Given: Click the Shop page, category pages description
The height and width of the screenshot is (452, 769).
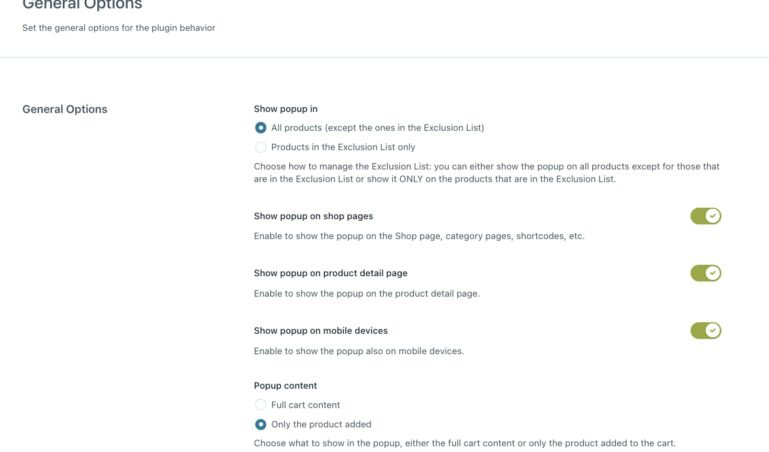Looking at the screenshot, I should (418, 236).
